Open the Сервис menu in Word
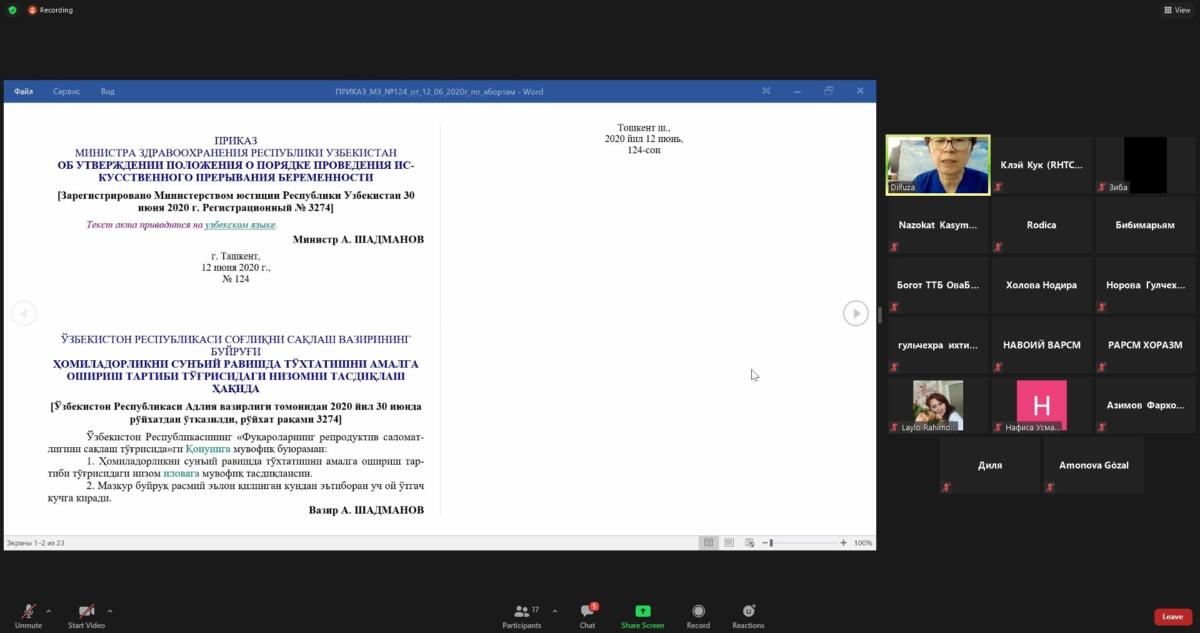Viewport: 1200px width, 633px height. (67, 91)
